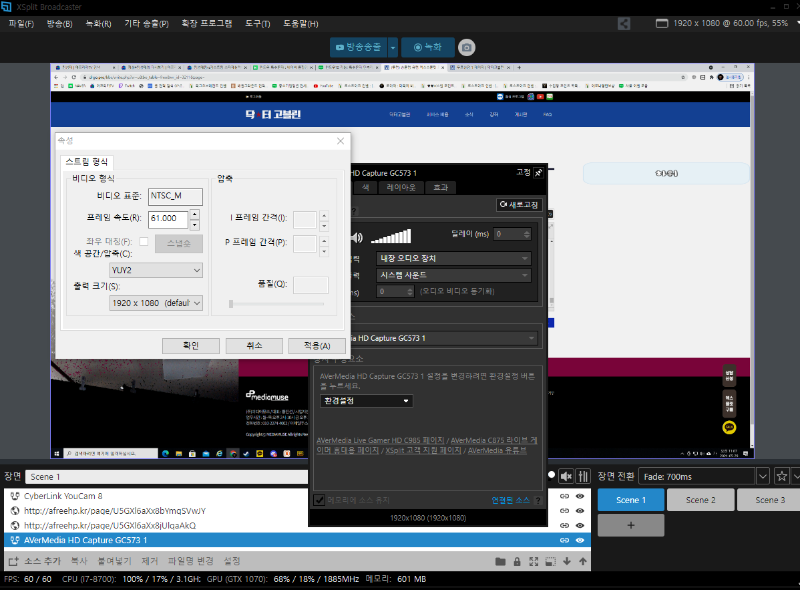Viewport: 800px width, 590px height.
Task: Open the 색 공간/압축 YUY2 dropdown
Action: [156, 270]
